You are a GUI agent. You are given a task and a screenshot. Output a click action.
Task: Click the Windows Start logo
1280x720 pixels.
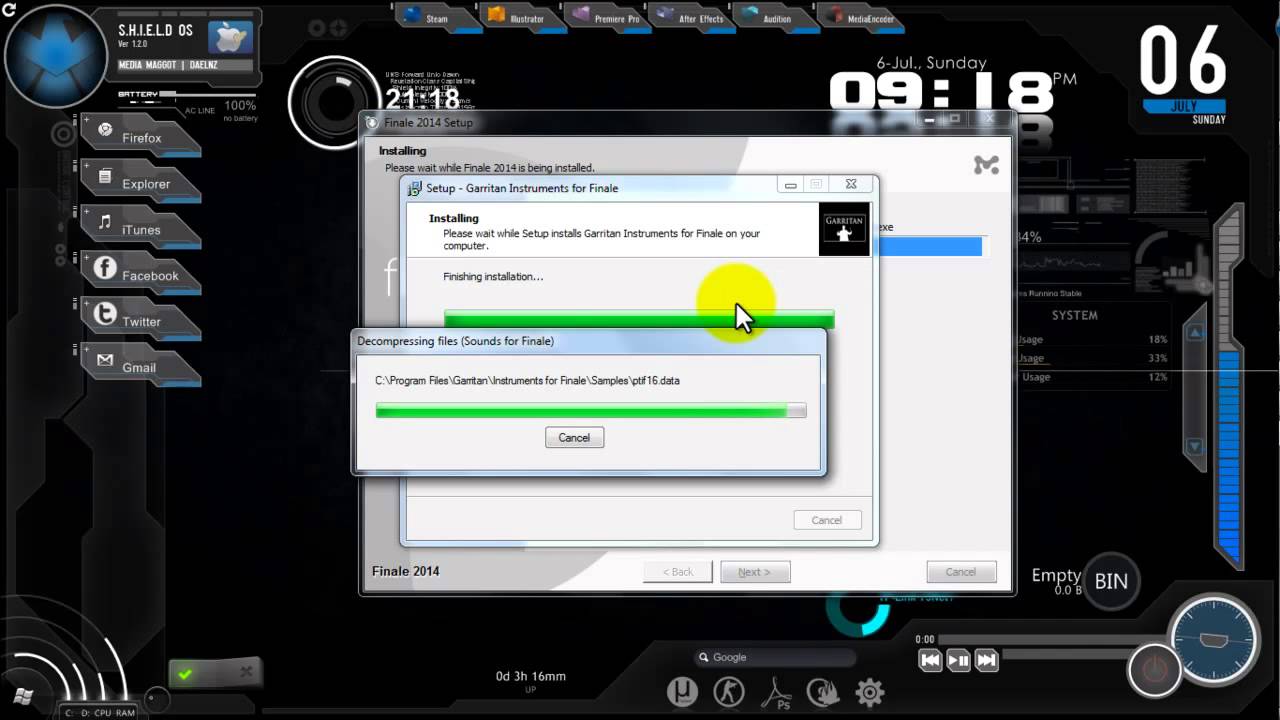[24, 695]
